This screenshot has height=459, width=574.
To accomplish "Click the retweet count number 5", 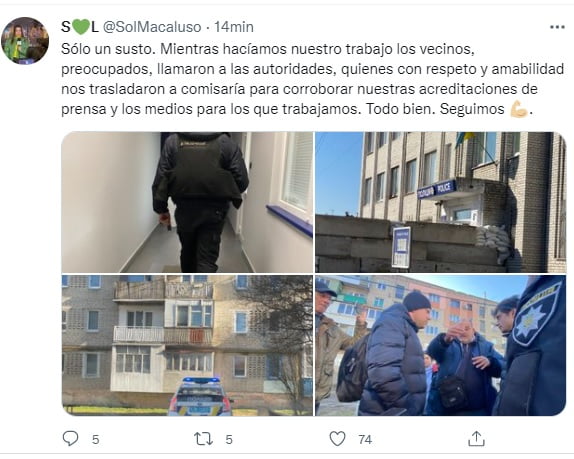I will 229,439.
